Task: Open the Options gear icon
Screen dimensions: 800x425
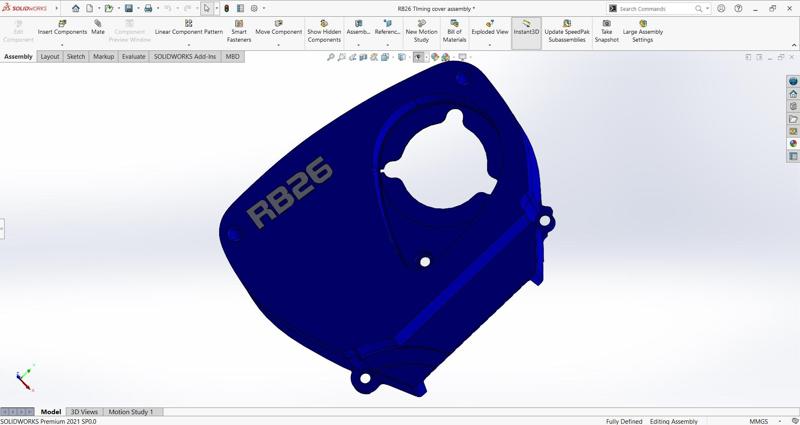Action: [x=254, y=8]
